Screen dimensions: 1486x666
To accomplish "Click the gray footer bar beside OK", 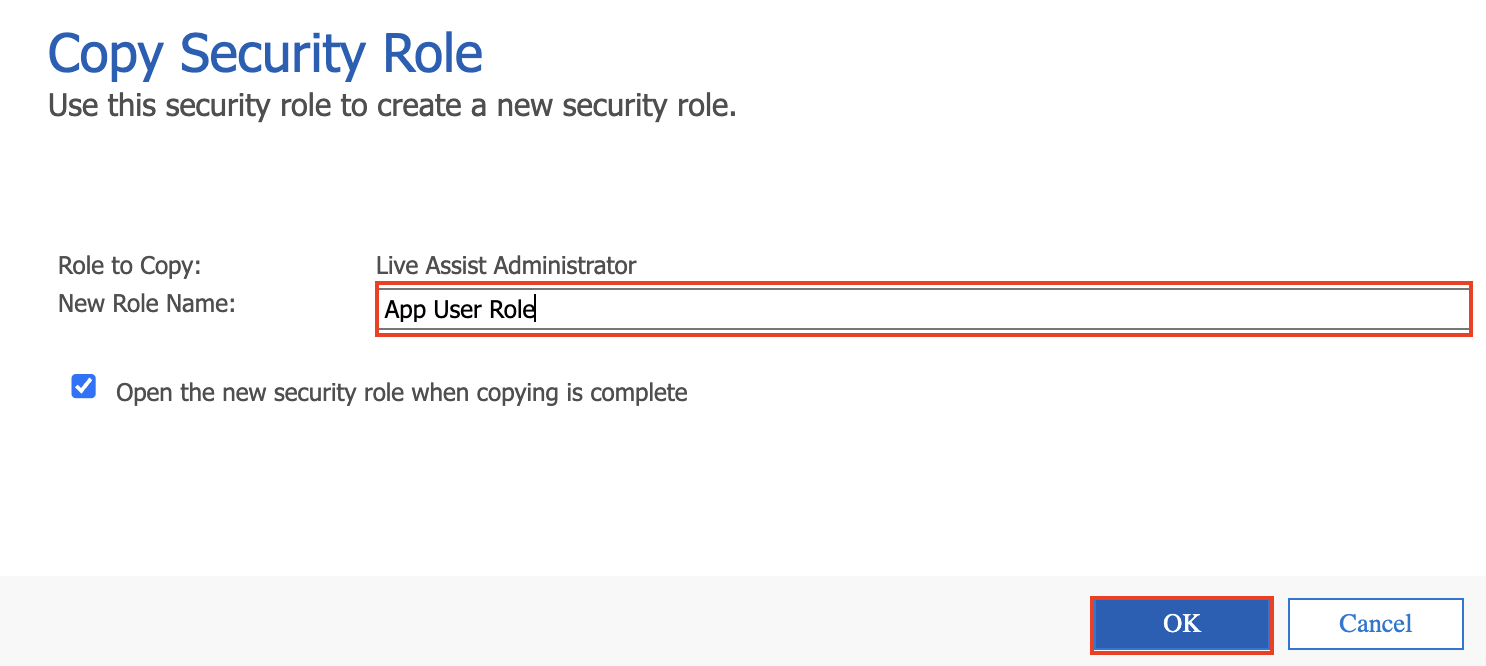I will (x=540, y=621).
